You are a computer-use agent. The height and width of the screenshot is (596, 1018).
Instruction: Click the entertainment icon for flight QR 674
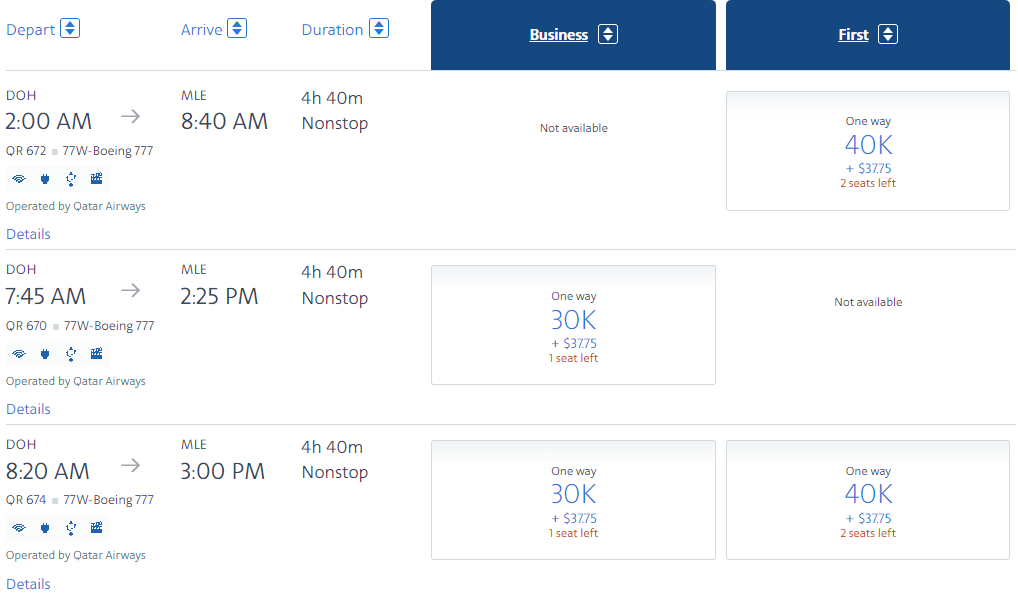coord(96,528)
